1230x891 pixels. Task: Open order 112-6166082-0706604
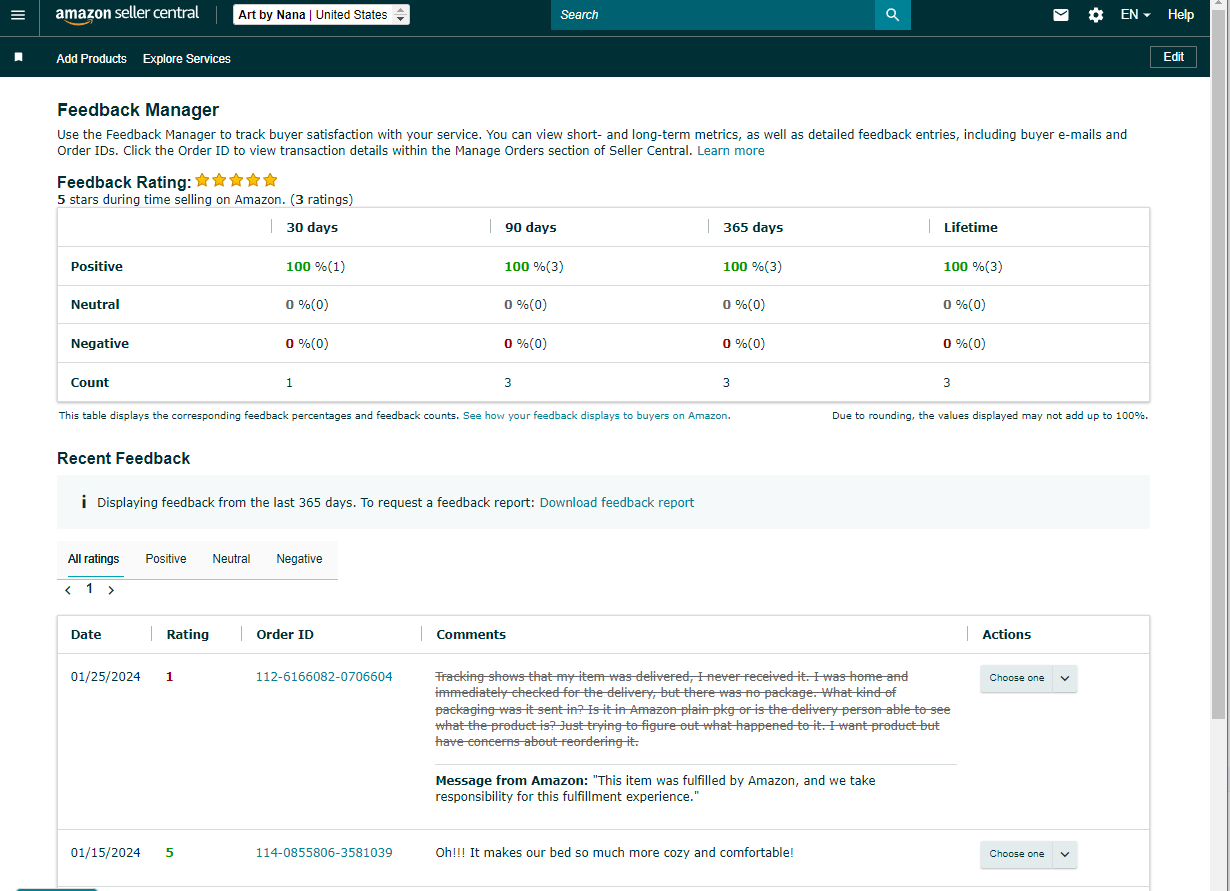click(324, 677)
